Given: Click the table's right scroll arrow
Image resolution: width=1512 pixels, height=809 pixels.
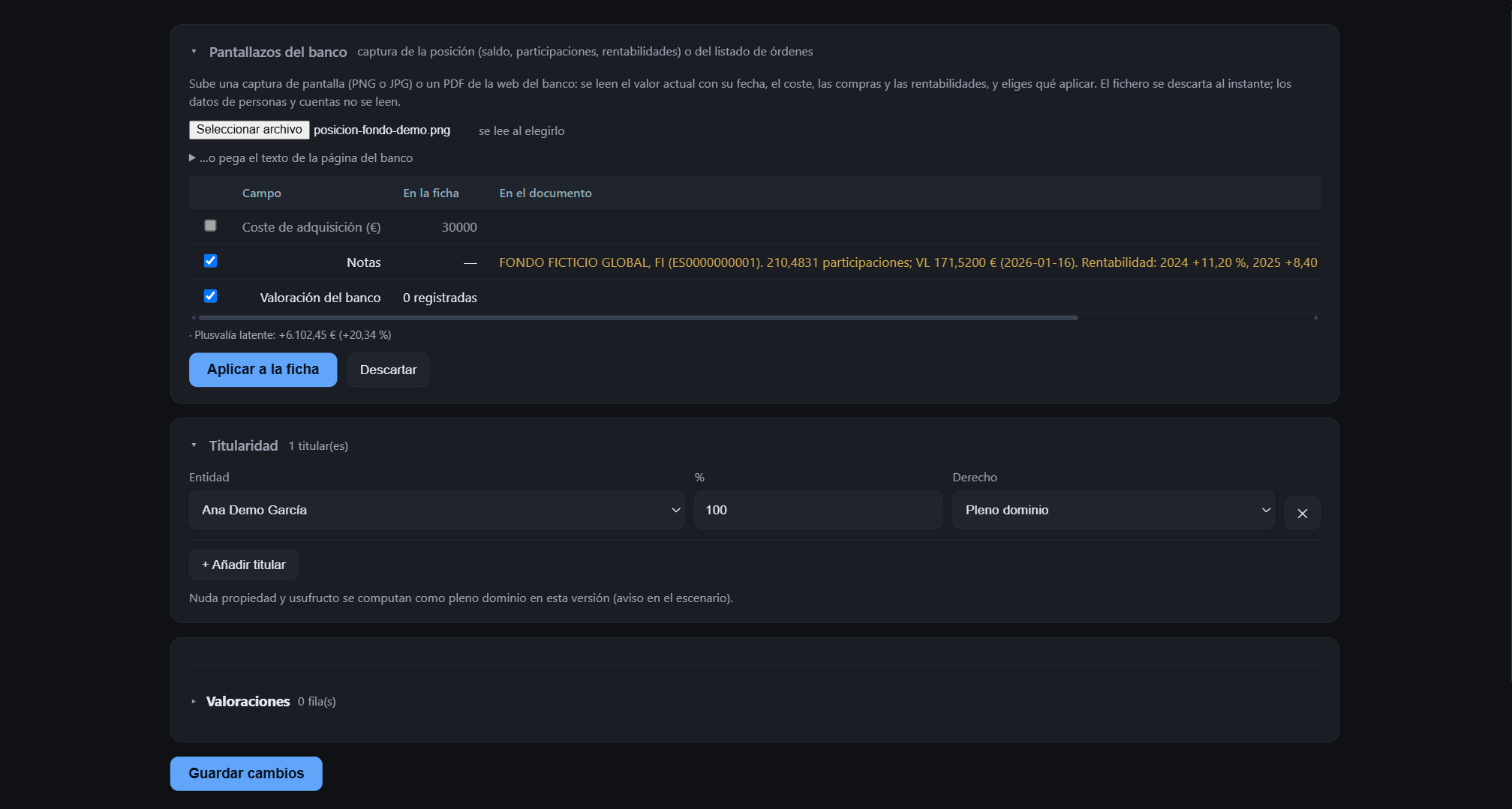Looking at the screenshot, I should click(x=1316, y=318).
